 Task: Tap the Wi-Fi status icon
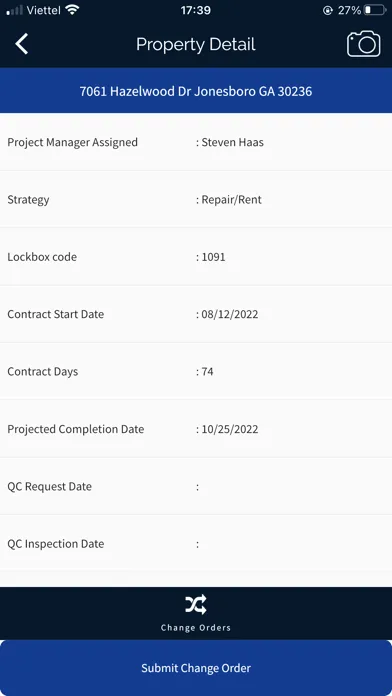pos(72,10)
